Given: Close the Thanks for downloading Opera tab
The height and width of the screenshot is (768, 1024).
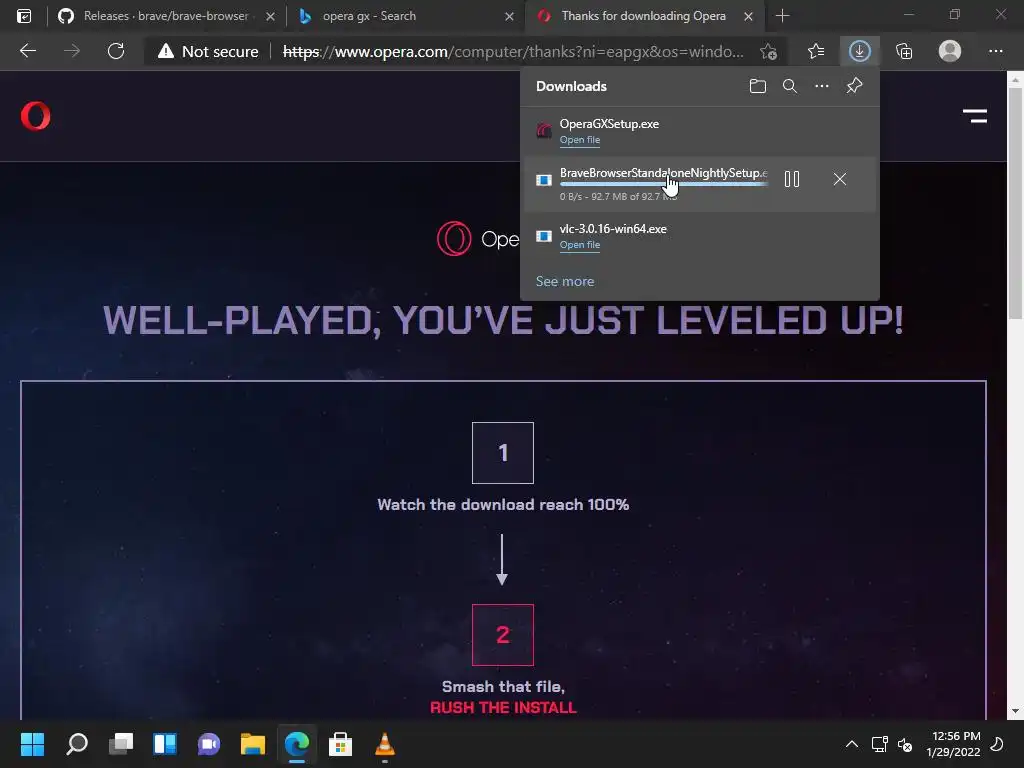Looking at the screenshot, I should pos(748,16).
